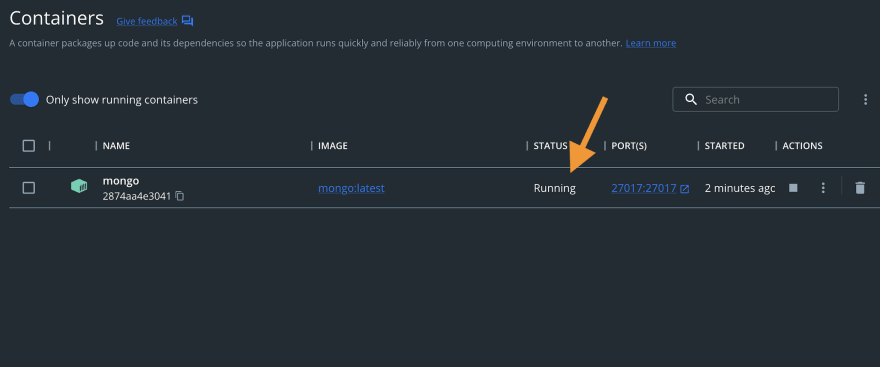Delete the mongo container with trash icon
This screenshot has height=367, width=880.
click(860, 188)
